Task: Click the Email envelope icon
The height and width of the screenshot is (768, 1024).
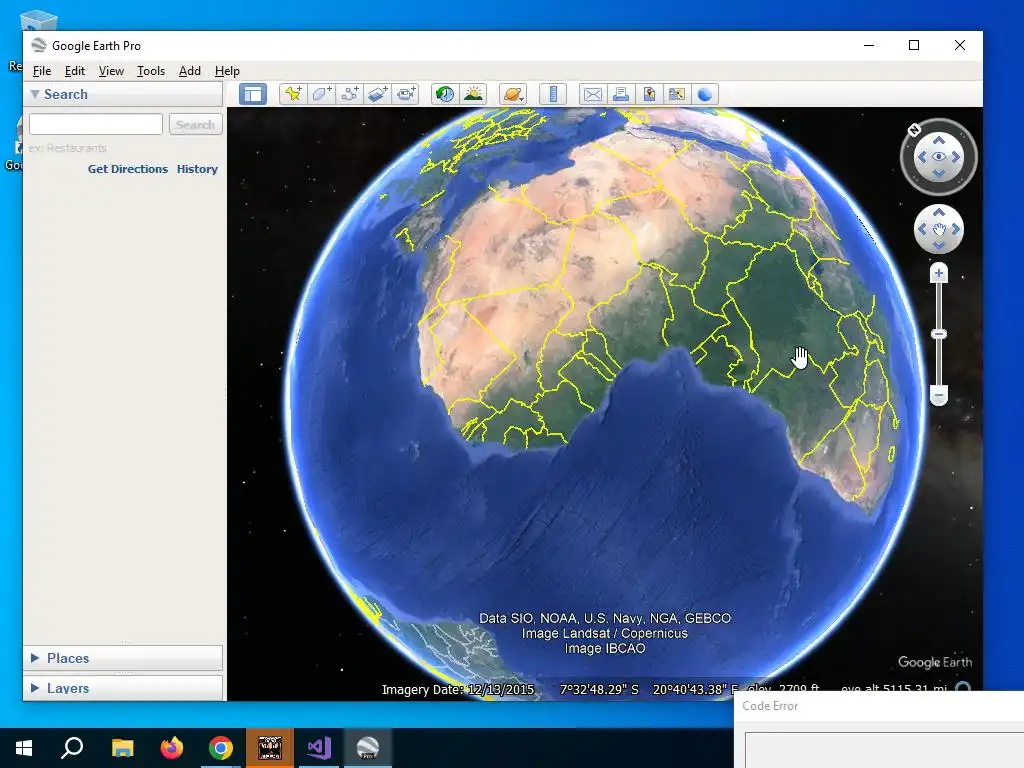Action: pyautogui.click(x=593, y=94)
